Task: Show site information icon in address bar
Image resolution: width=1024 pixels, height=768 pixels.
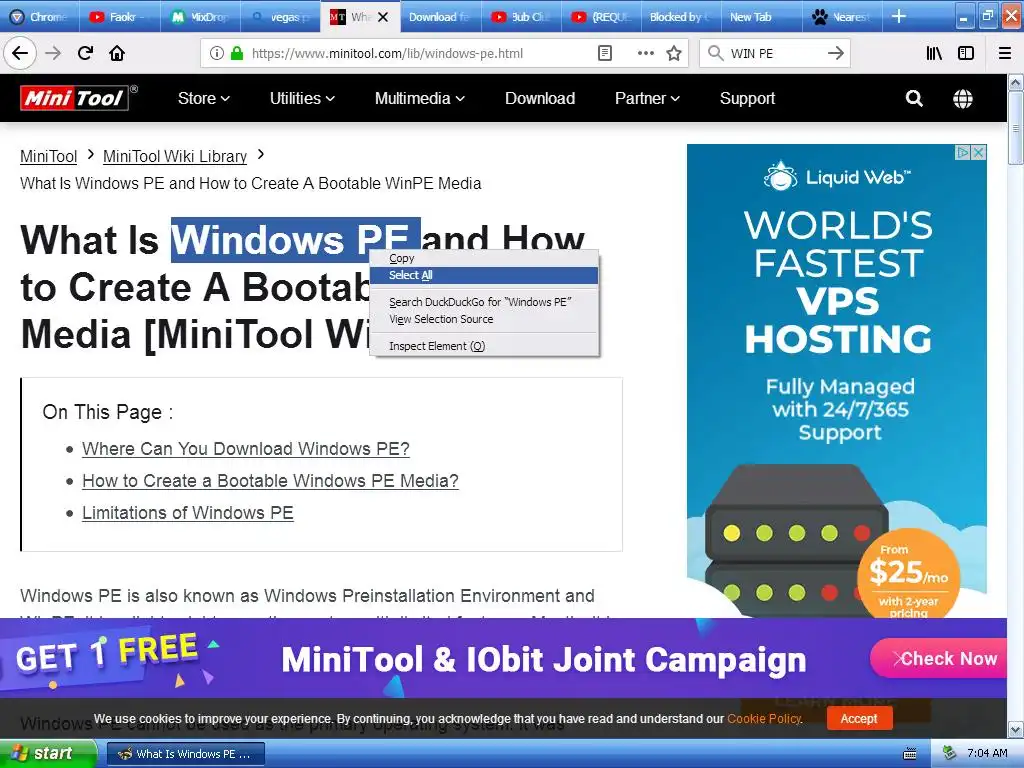Action: click(217, 53)
